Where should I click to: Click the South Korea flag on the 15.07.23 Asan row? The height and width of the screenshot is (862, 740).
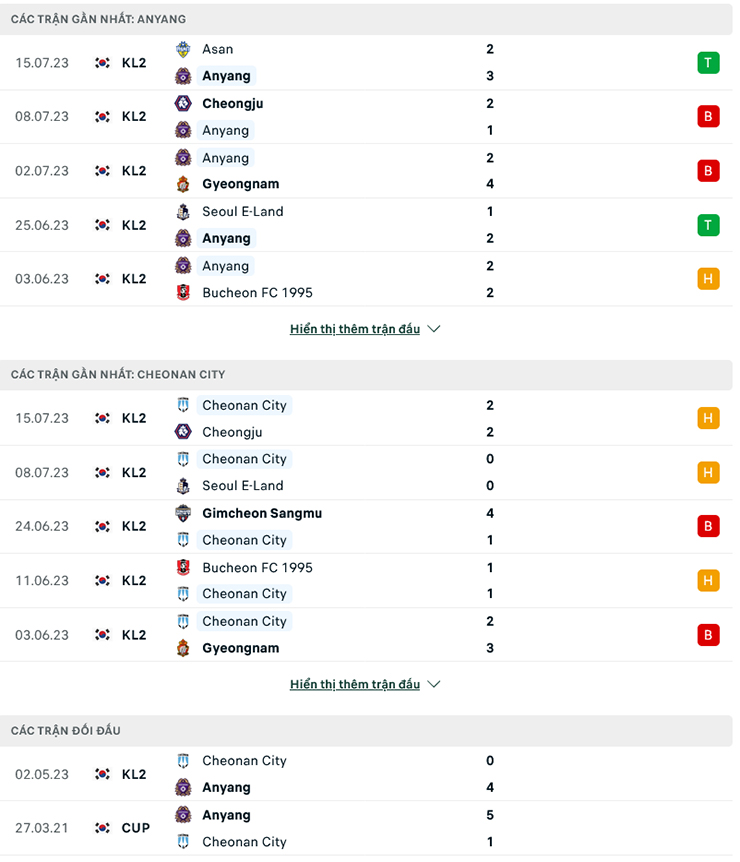102,62
